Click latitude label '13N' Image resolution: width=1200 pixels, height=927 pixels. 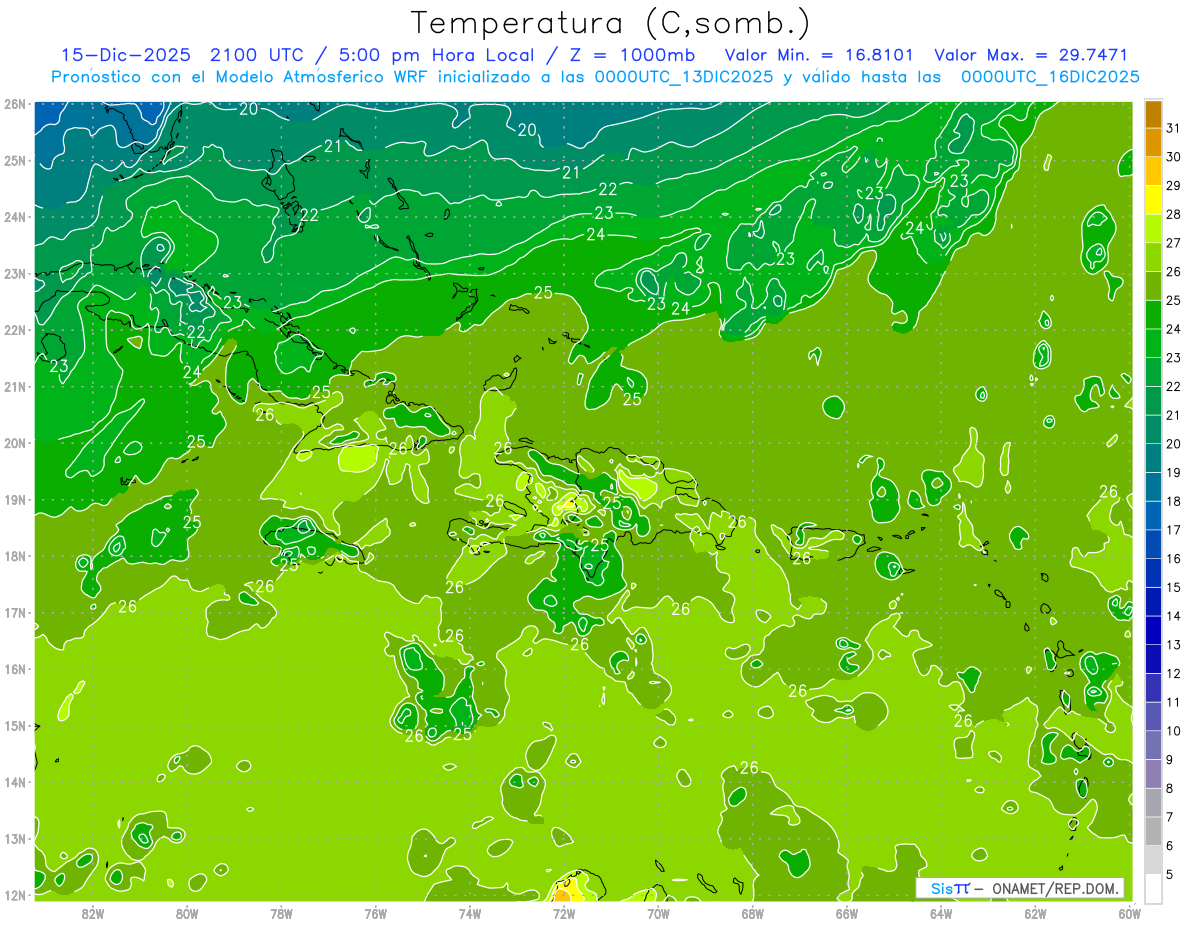coord(15,839)
